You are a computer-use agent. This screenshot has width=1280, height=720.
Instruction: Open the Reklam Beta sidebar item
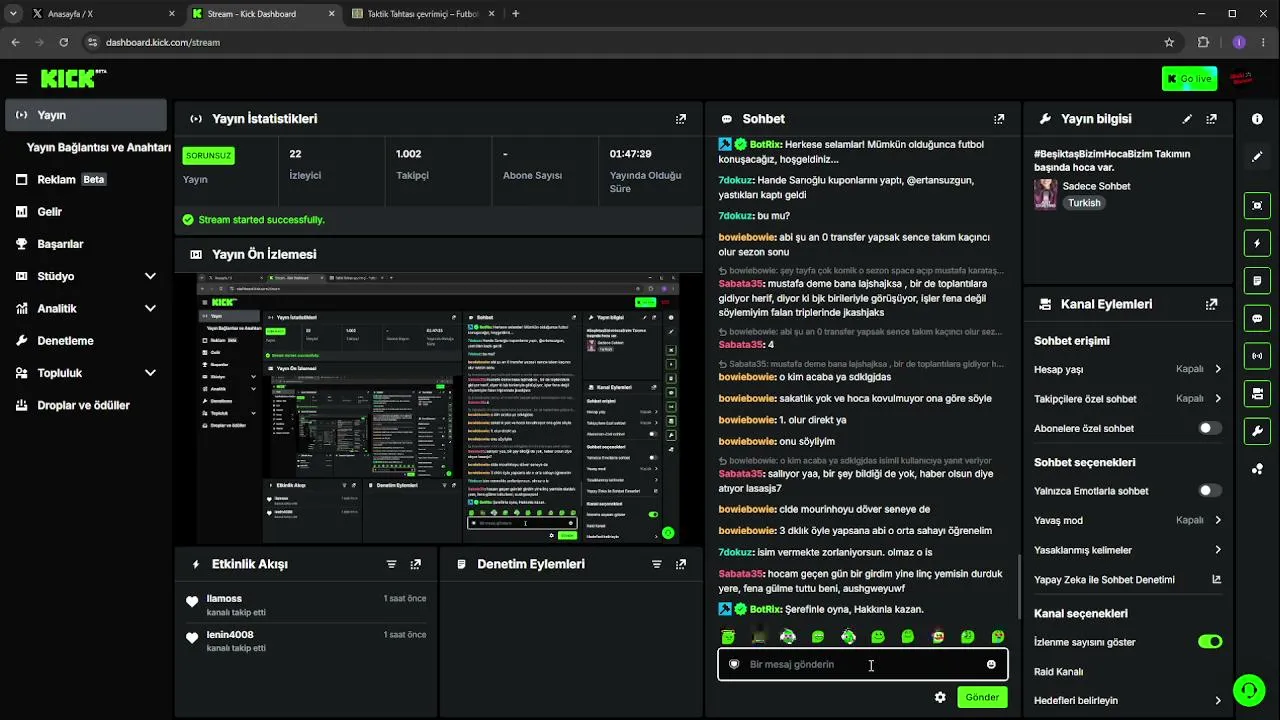coord(85,180)
